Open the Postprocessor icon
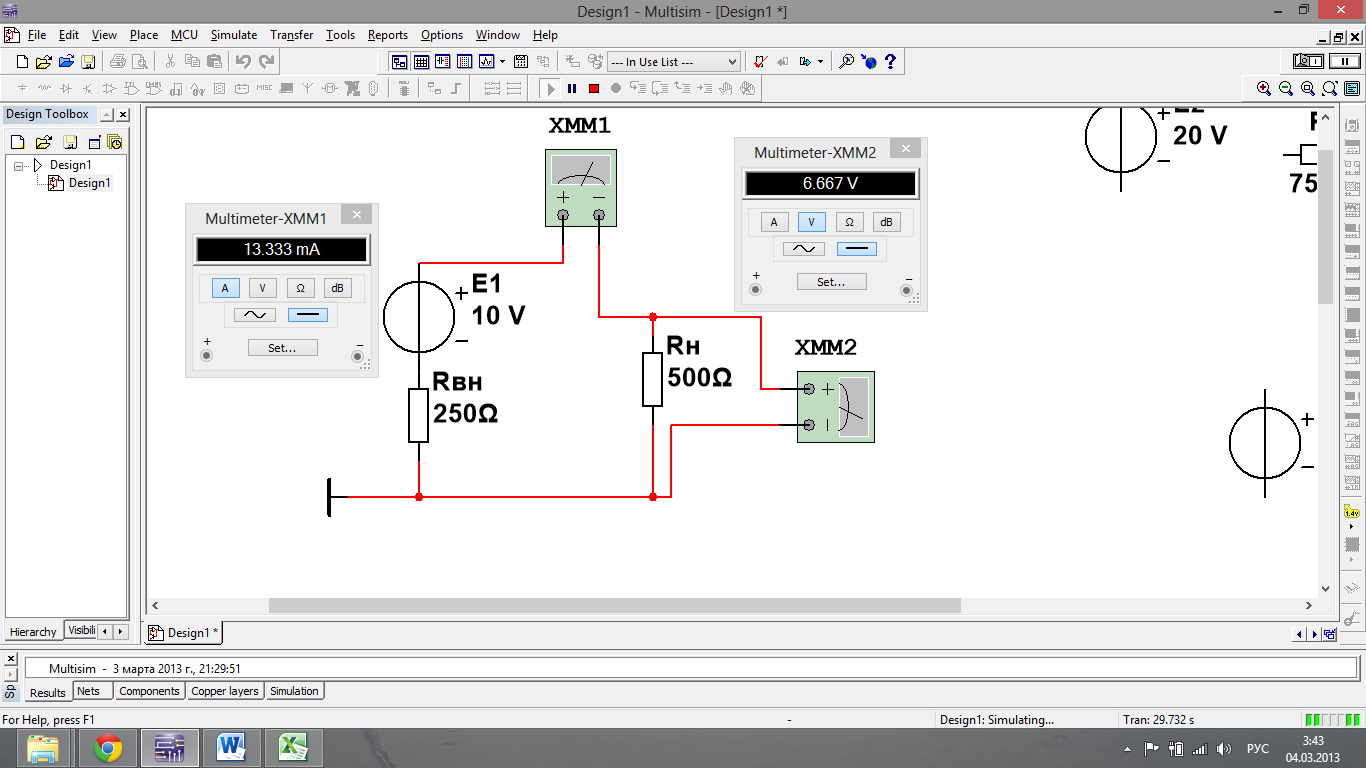 520,61
